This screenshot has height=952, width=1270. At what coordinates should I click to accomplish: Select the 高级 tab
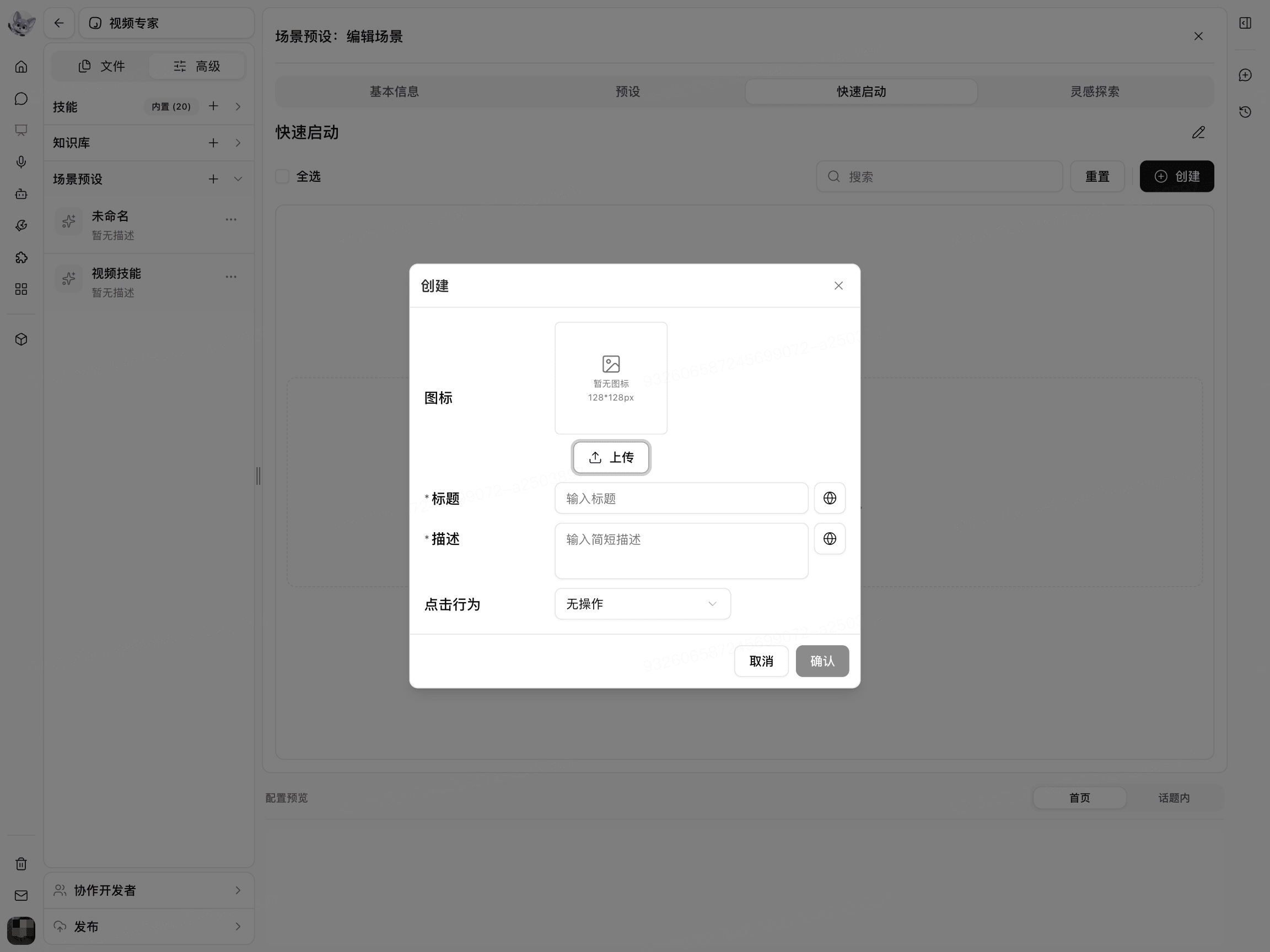(x=197, y=66)
